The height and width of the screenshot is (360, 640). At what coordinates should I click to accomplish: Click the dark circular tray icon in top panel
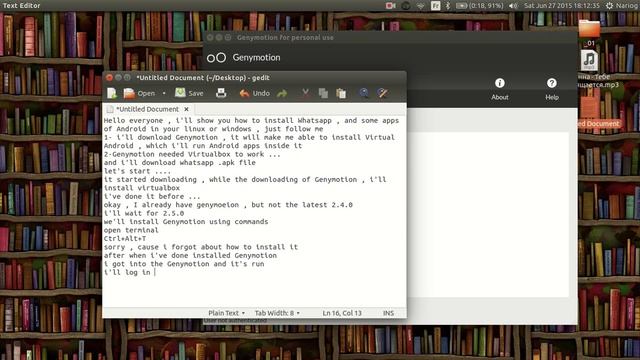click(x=405, y=6)
